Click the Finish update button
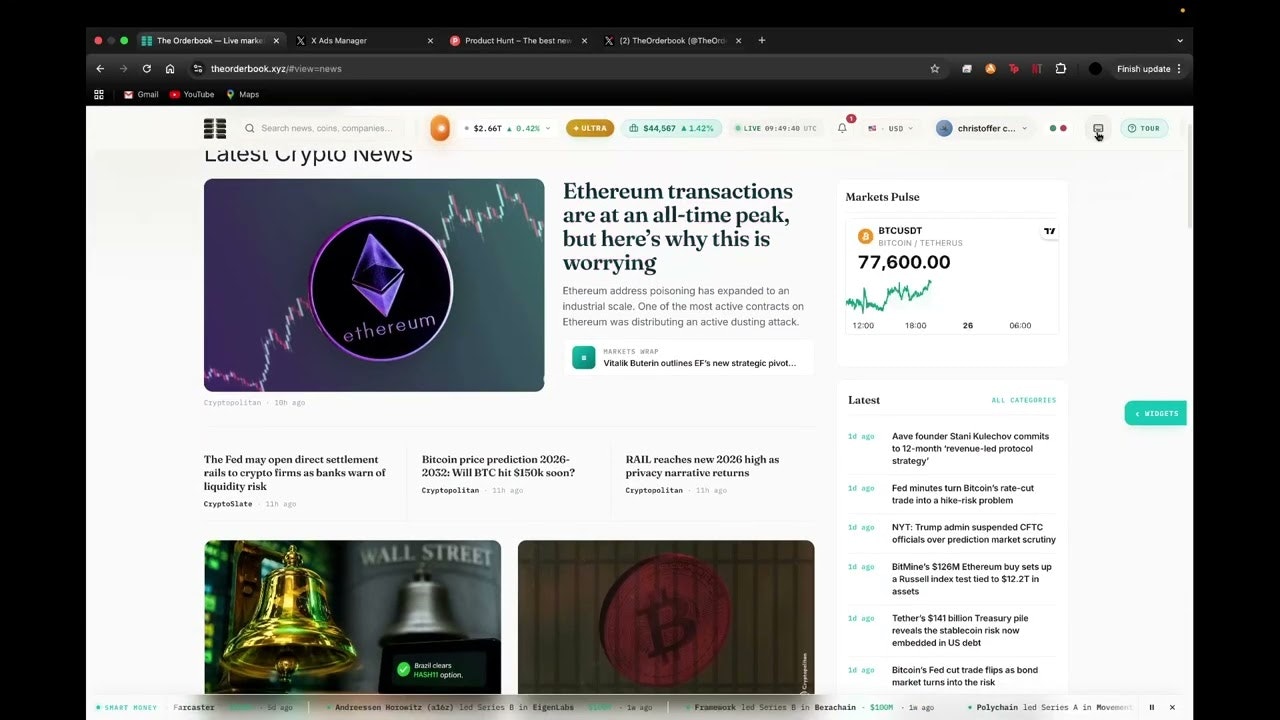The height and width of the screenshot is (720, 1280). [x=1143, y=69]
